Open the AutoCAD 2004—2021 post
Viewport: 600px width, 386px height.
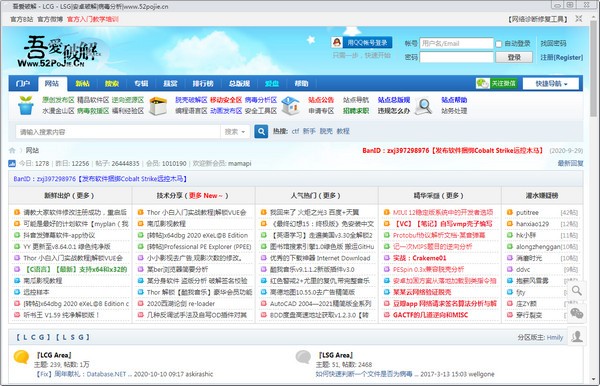[x=321, y=304]
